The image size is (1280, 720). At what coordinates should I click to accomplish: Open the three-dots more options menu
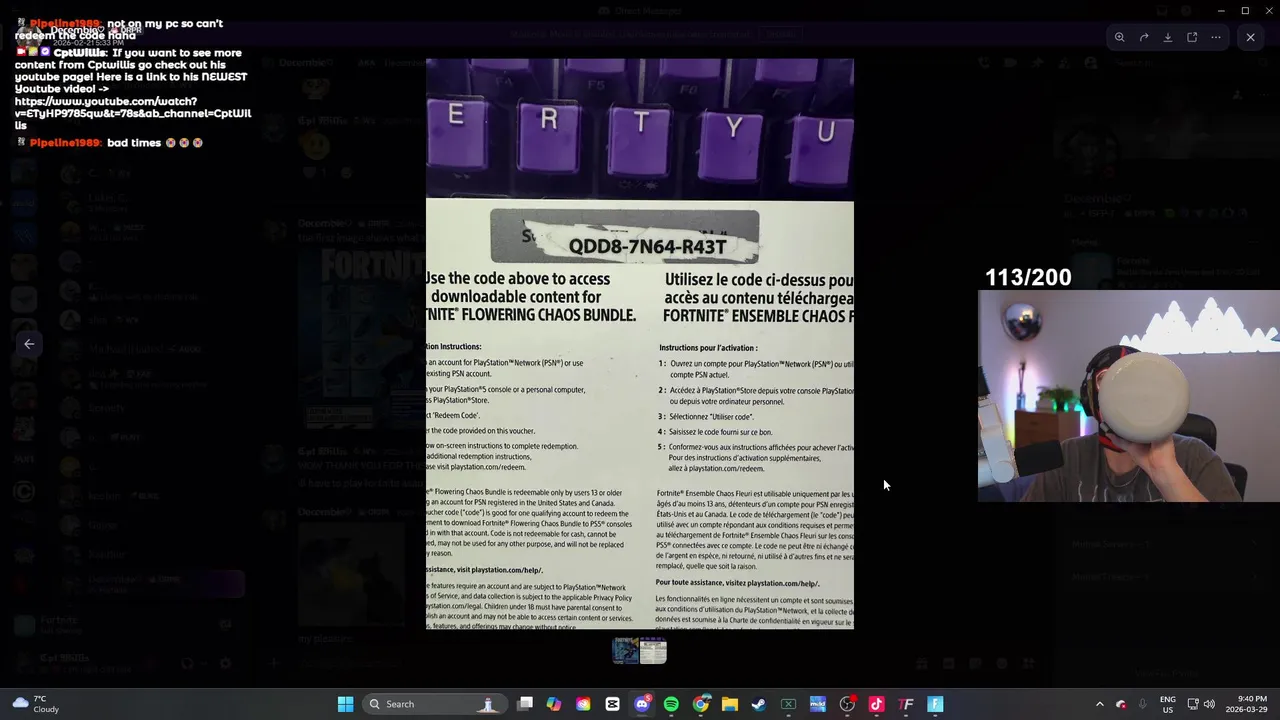1216,37
